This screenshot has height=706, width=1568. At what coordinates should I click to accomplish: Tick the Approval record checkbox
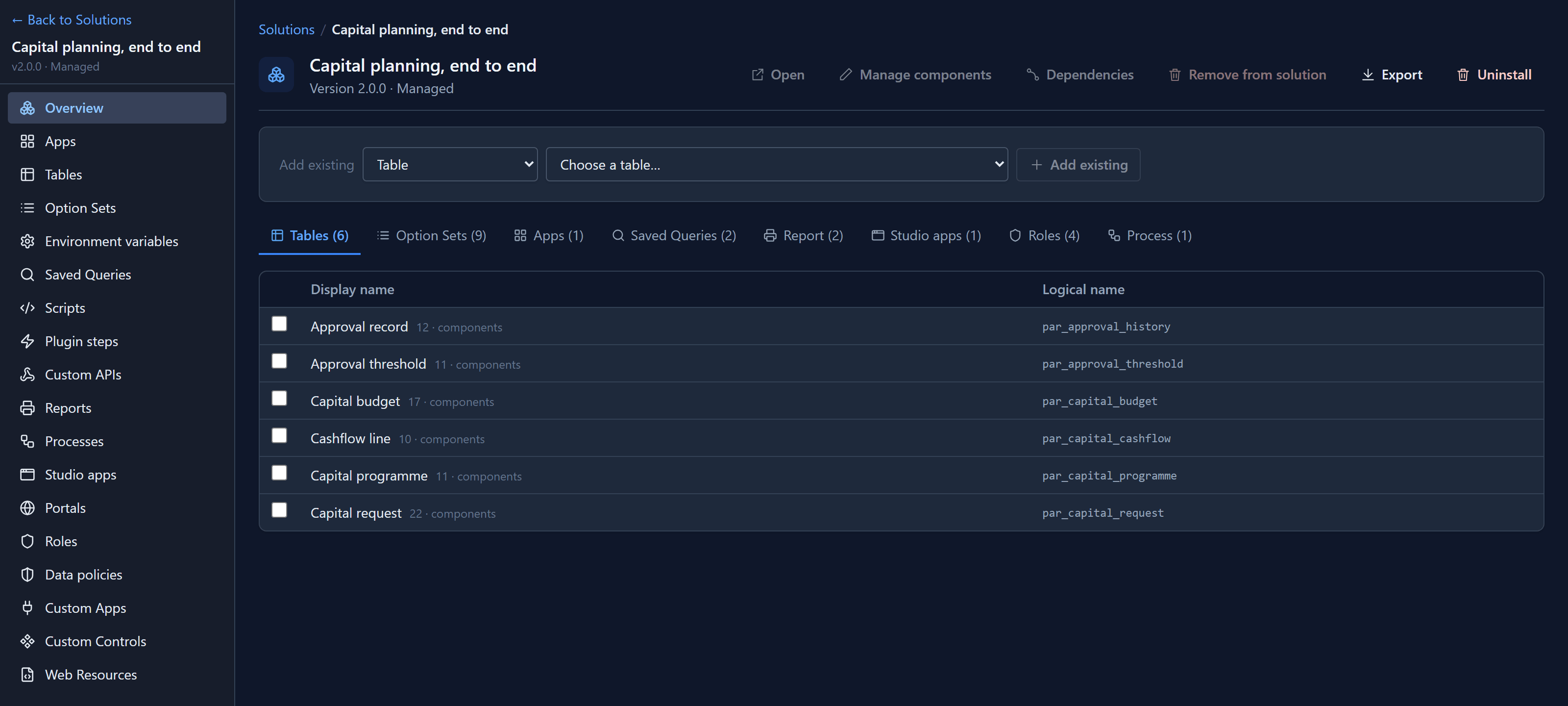[279, 324]
